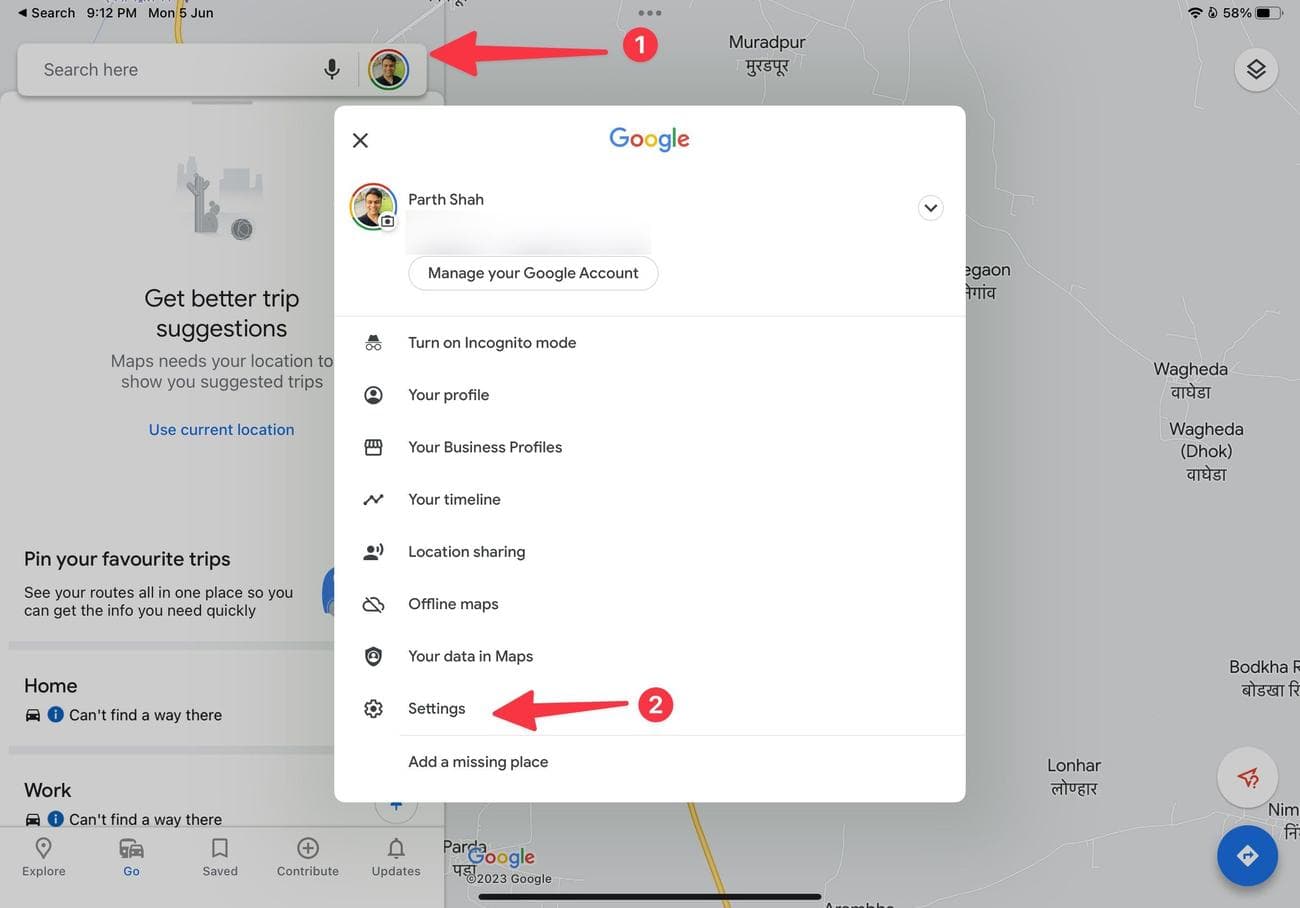
Task: Select Location sharing in the menu
Action: pos(466,551)
